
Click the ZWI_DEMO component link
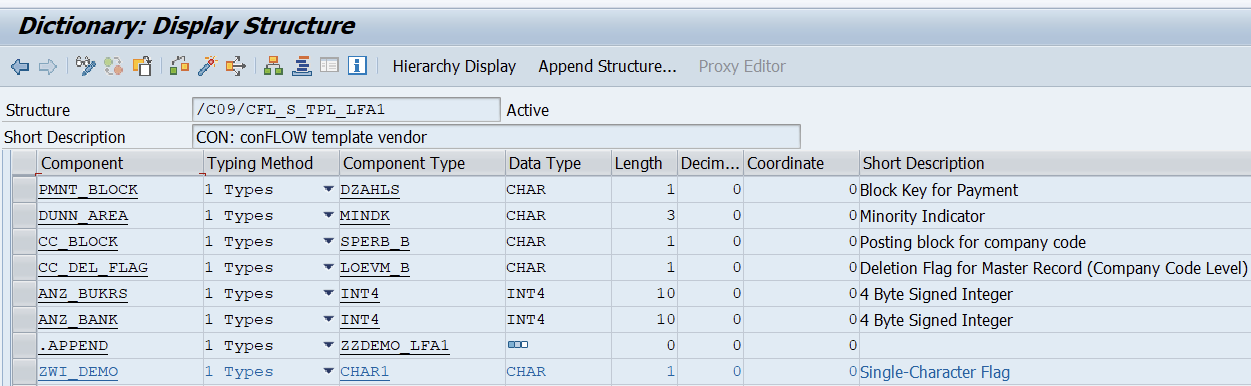coord(78,372)
